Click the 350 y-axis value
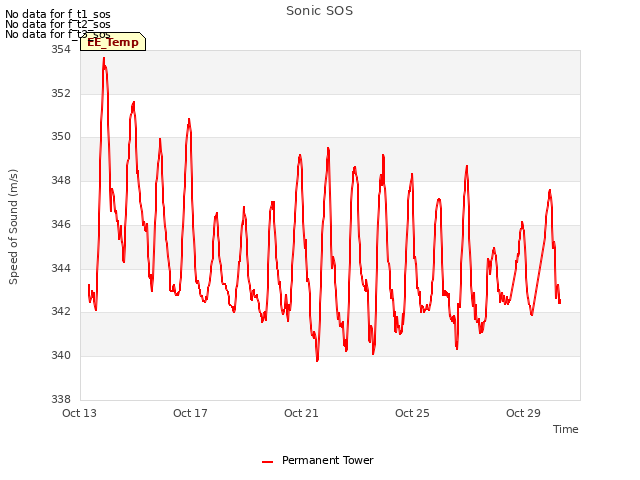Screen dimensions: 640x480 tap(61, 137)
